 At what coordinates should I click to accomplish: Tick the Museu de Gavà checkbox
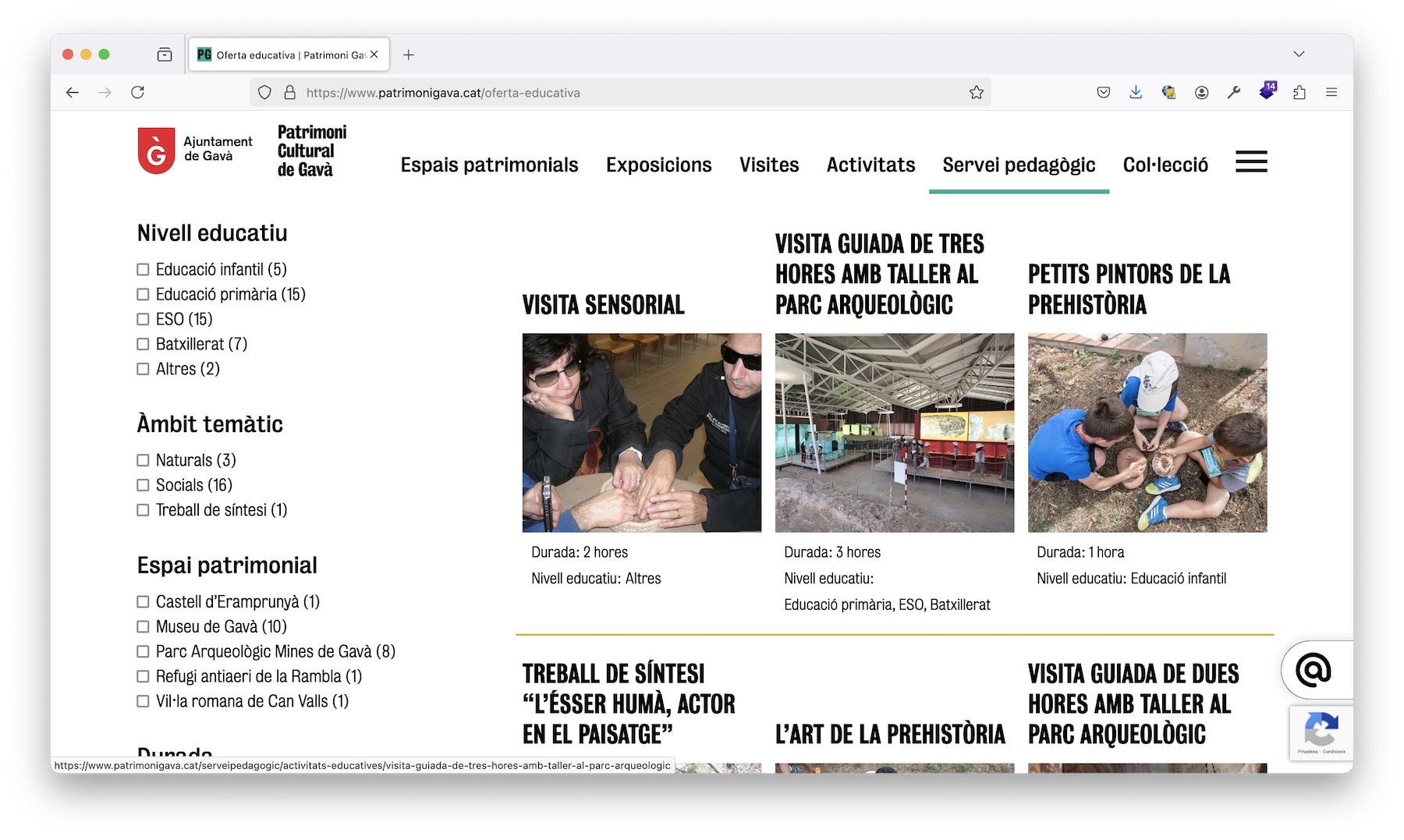[143, 627]
